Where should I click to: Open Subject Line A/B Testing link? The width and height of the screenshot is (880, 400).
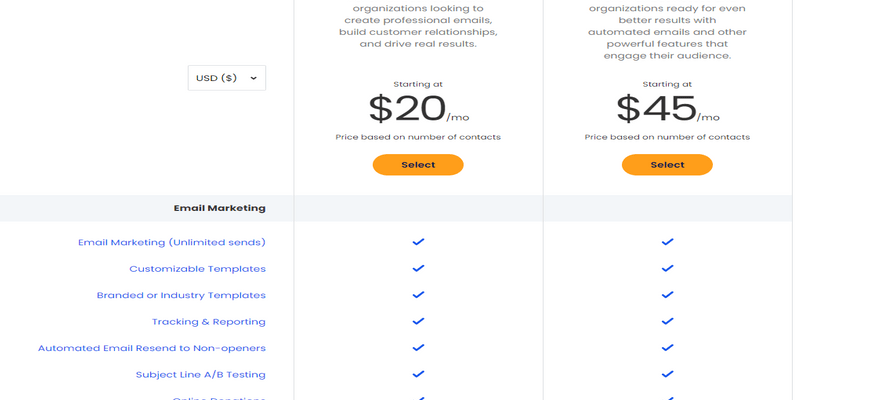(x=201, y=375)
